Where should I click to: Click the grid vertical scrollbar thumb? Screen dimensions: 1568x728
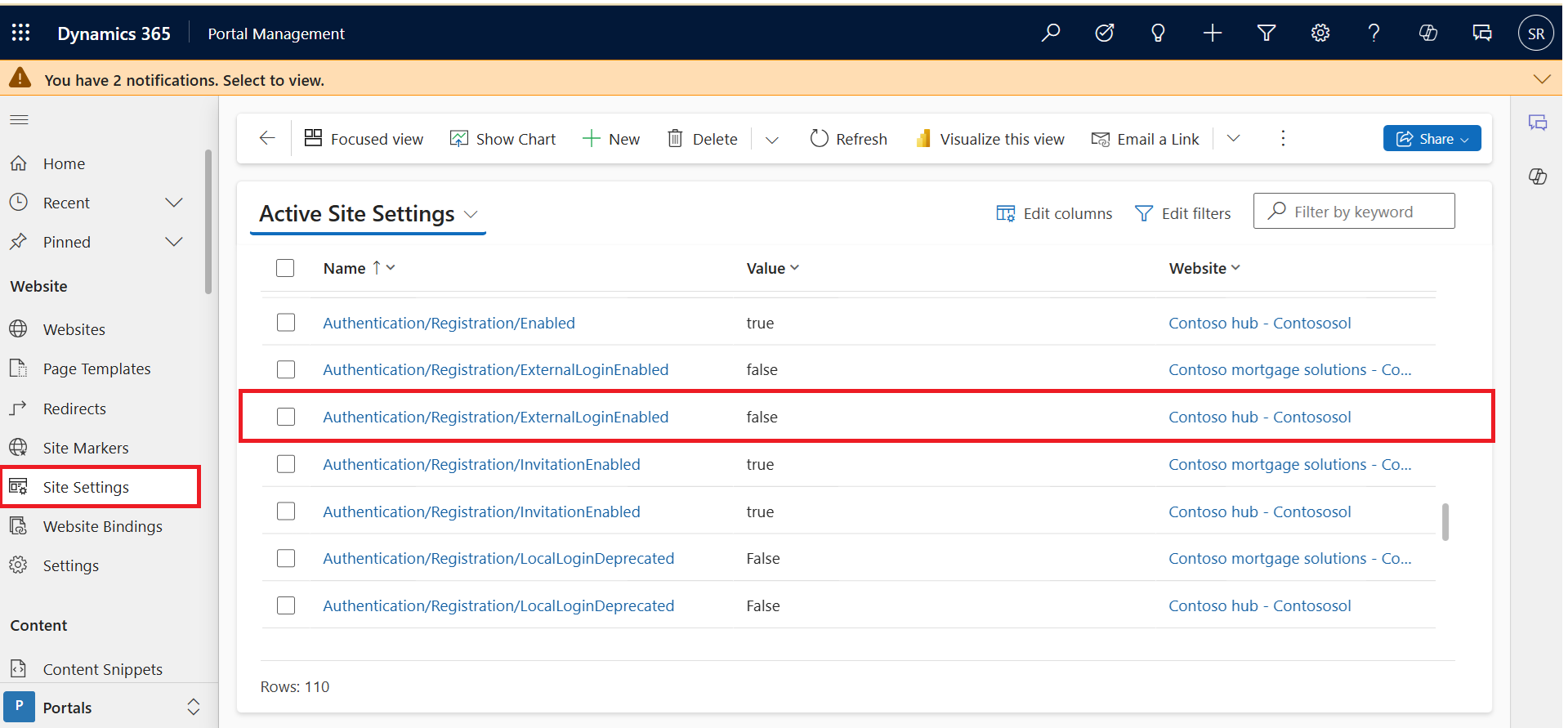pyautogui.click(x=1445, y=521)
